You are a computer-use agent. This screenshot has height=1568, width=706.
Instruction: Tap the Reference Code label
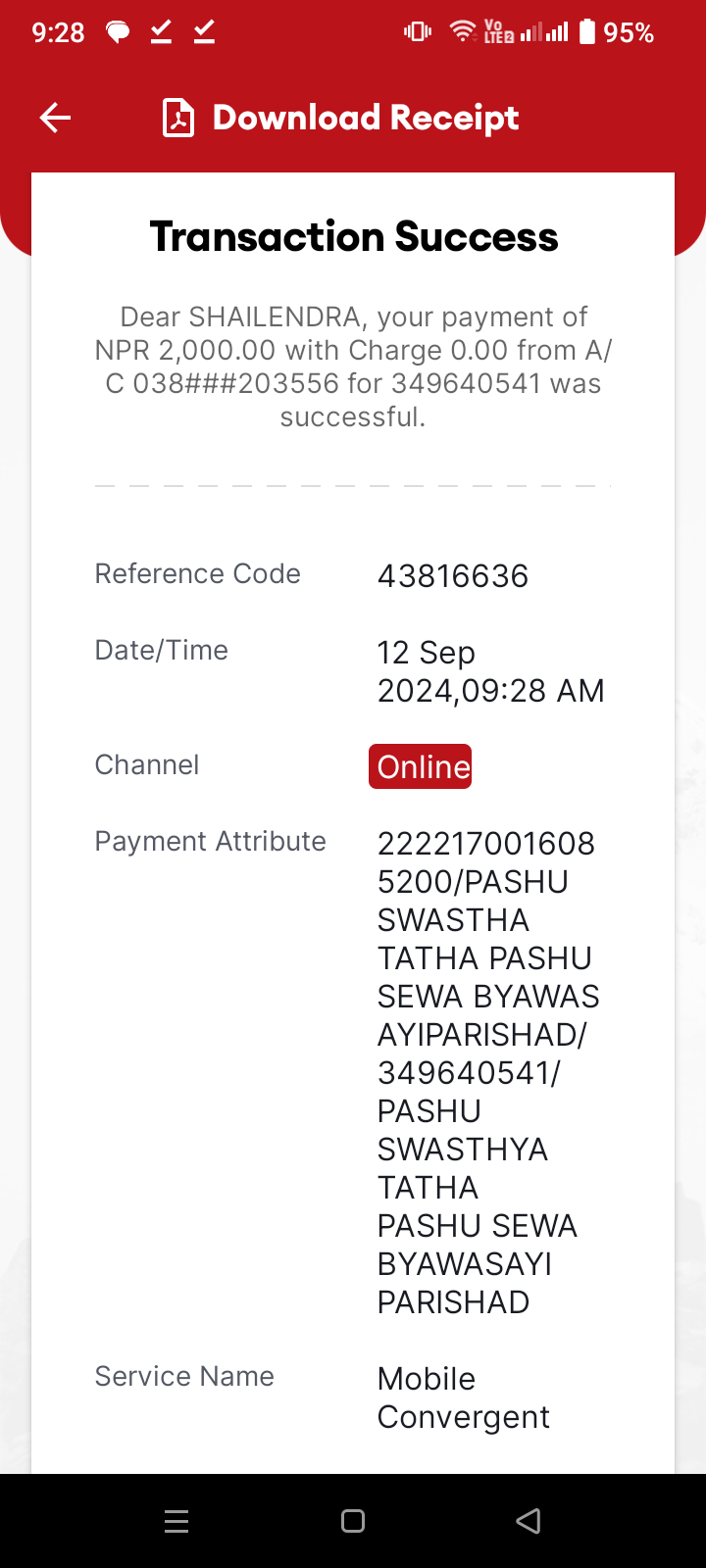click(x=197, y=573)
